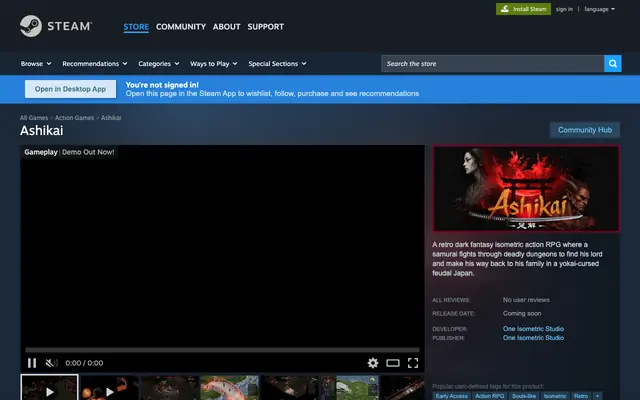
Task: Go to the SUPPORT page
Action: 265,27
